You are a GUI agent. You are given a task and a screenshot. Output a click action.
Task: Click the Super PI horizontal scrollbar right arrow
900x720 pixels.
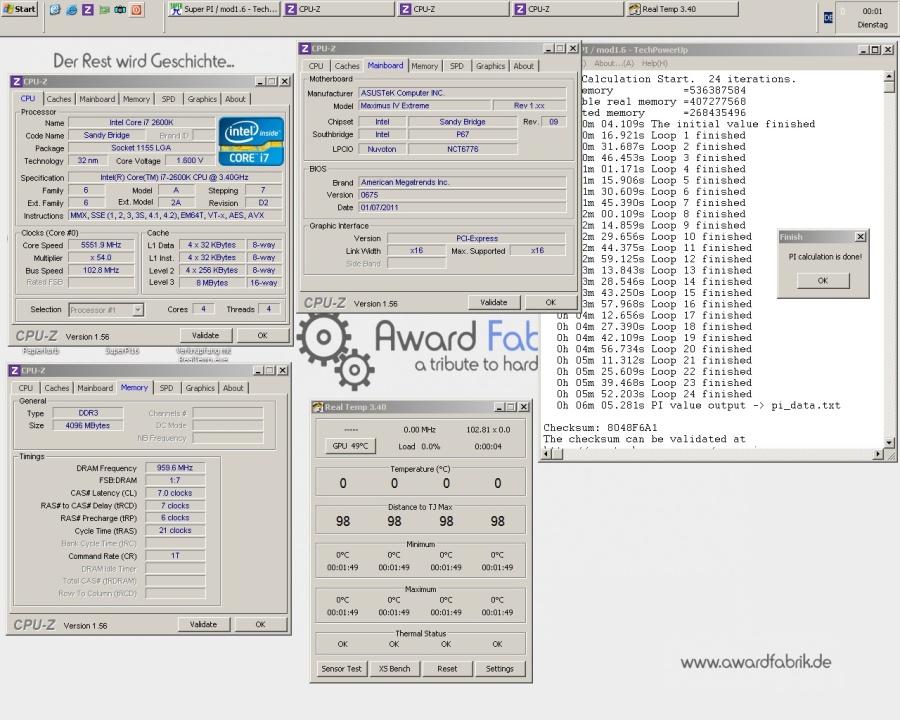[878, 454]
